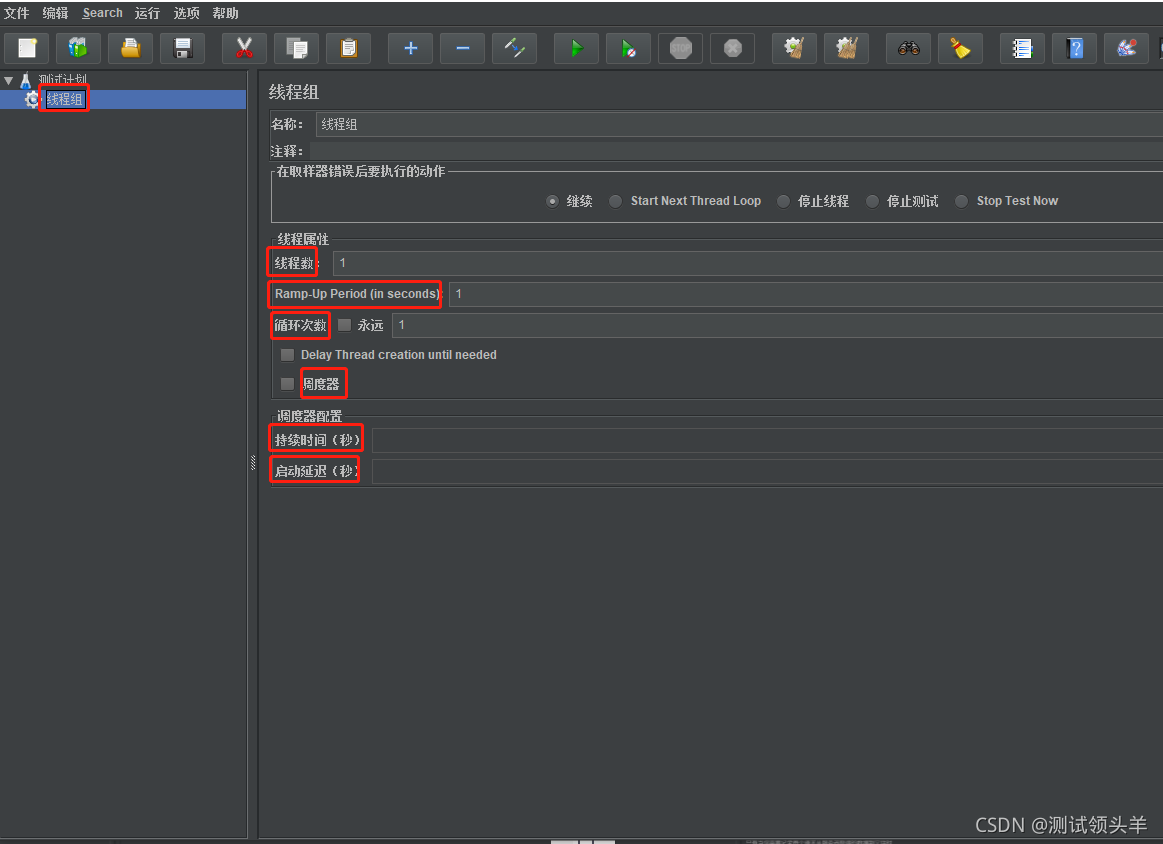This screenshot has height=844, width=1163.
Task: Click the Shutdown round X icon
Action: tap(732, 48)
